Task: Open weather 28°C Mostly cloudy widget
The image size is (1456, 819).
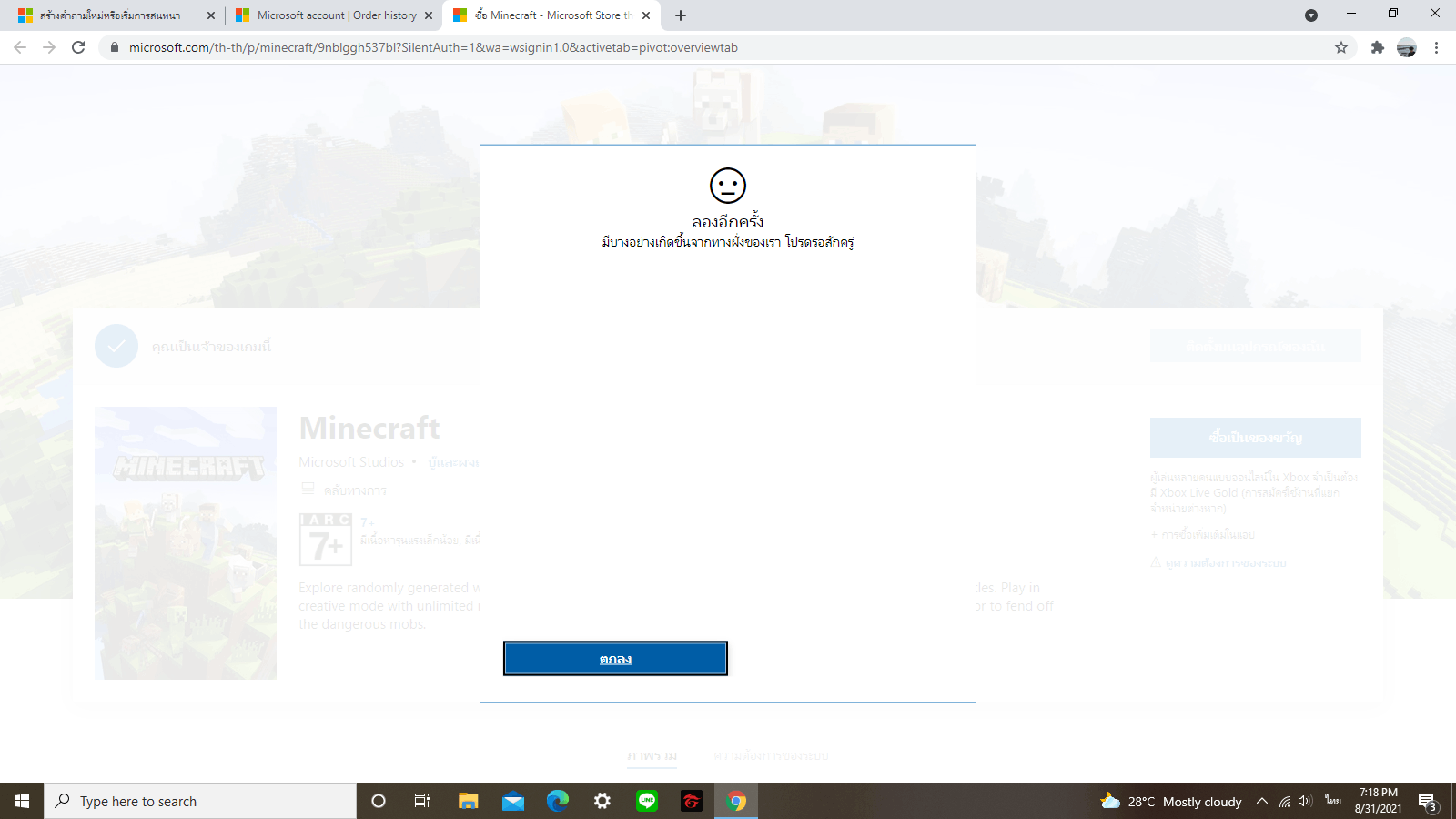Action: click(x=1171, y=801)
